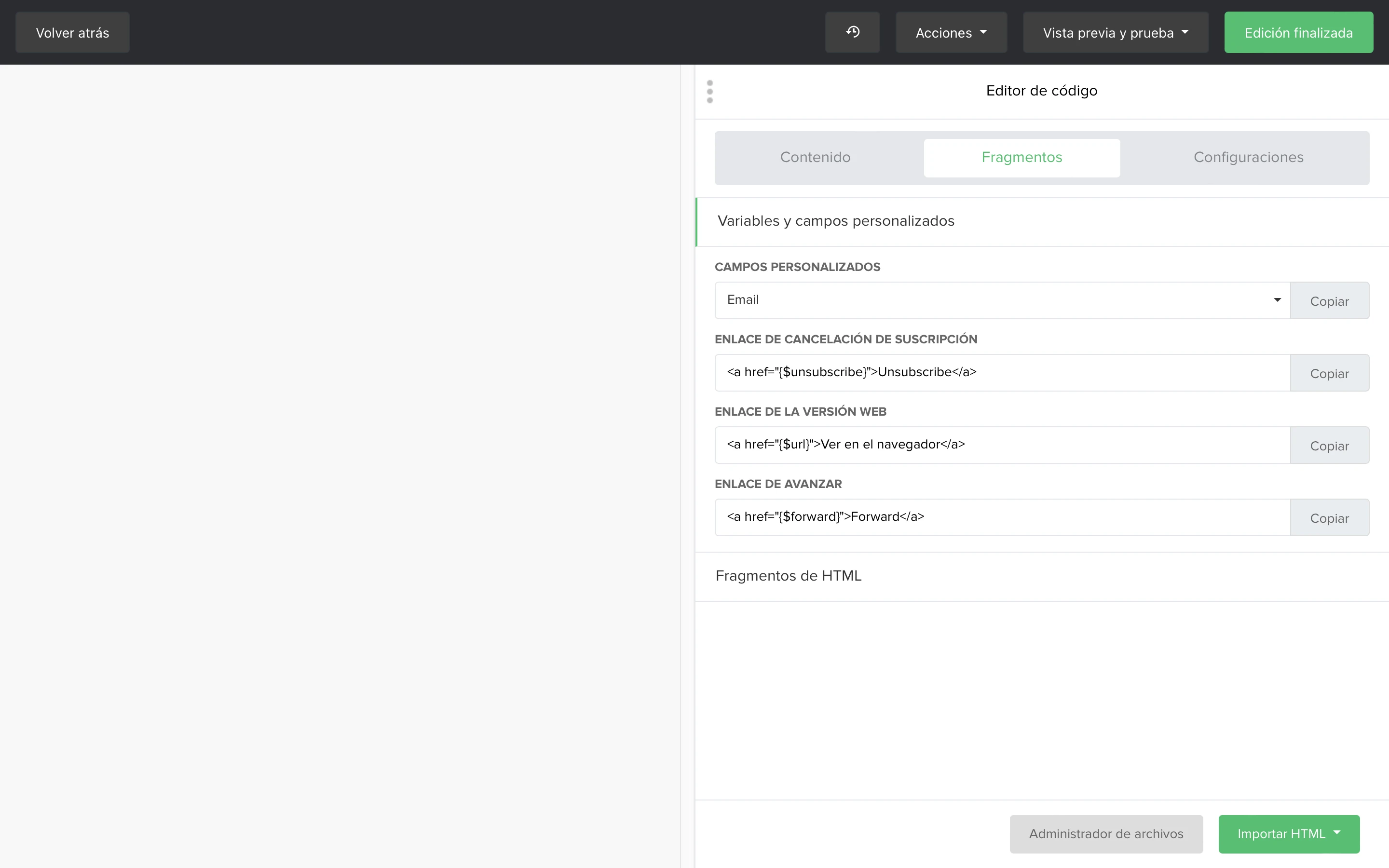This screenshot has height=868, width=1389.
Task: Click the forward link code field
Action: tap(1002, 517)
